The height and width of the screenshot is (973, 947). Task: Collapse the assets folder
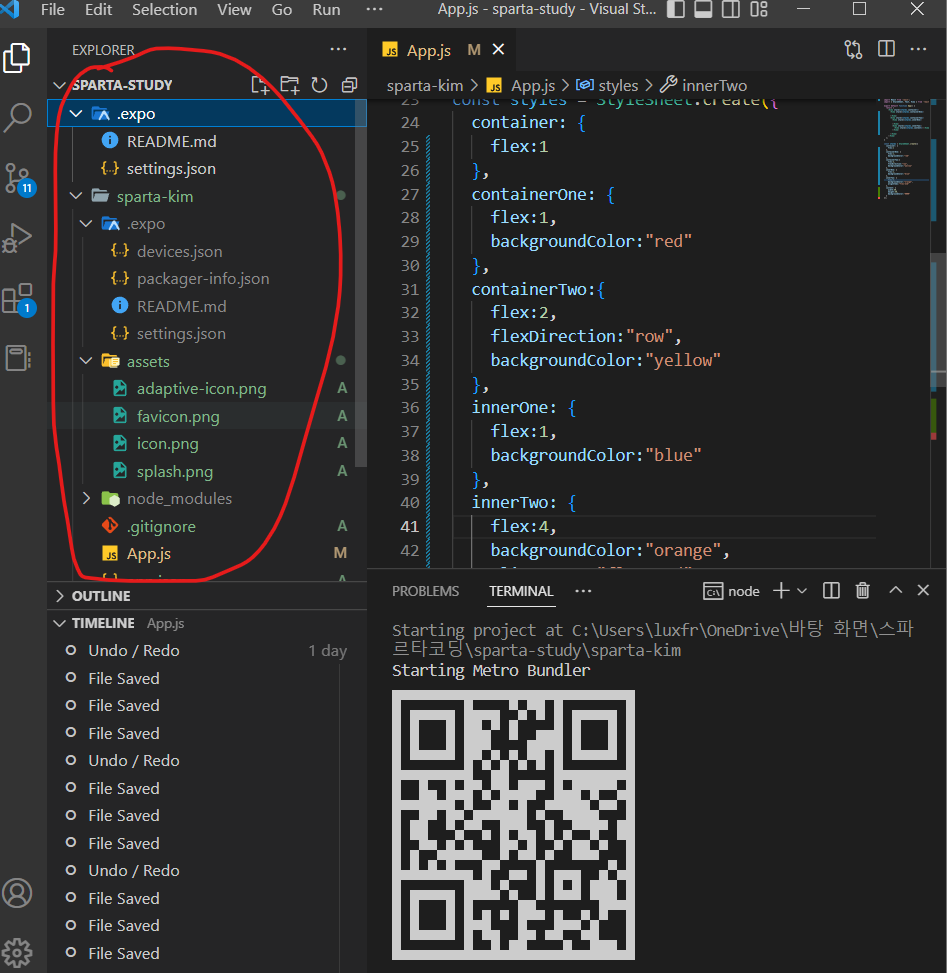(x=86, y=361)
